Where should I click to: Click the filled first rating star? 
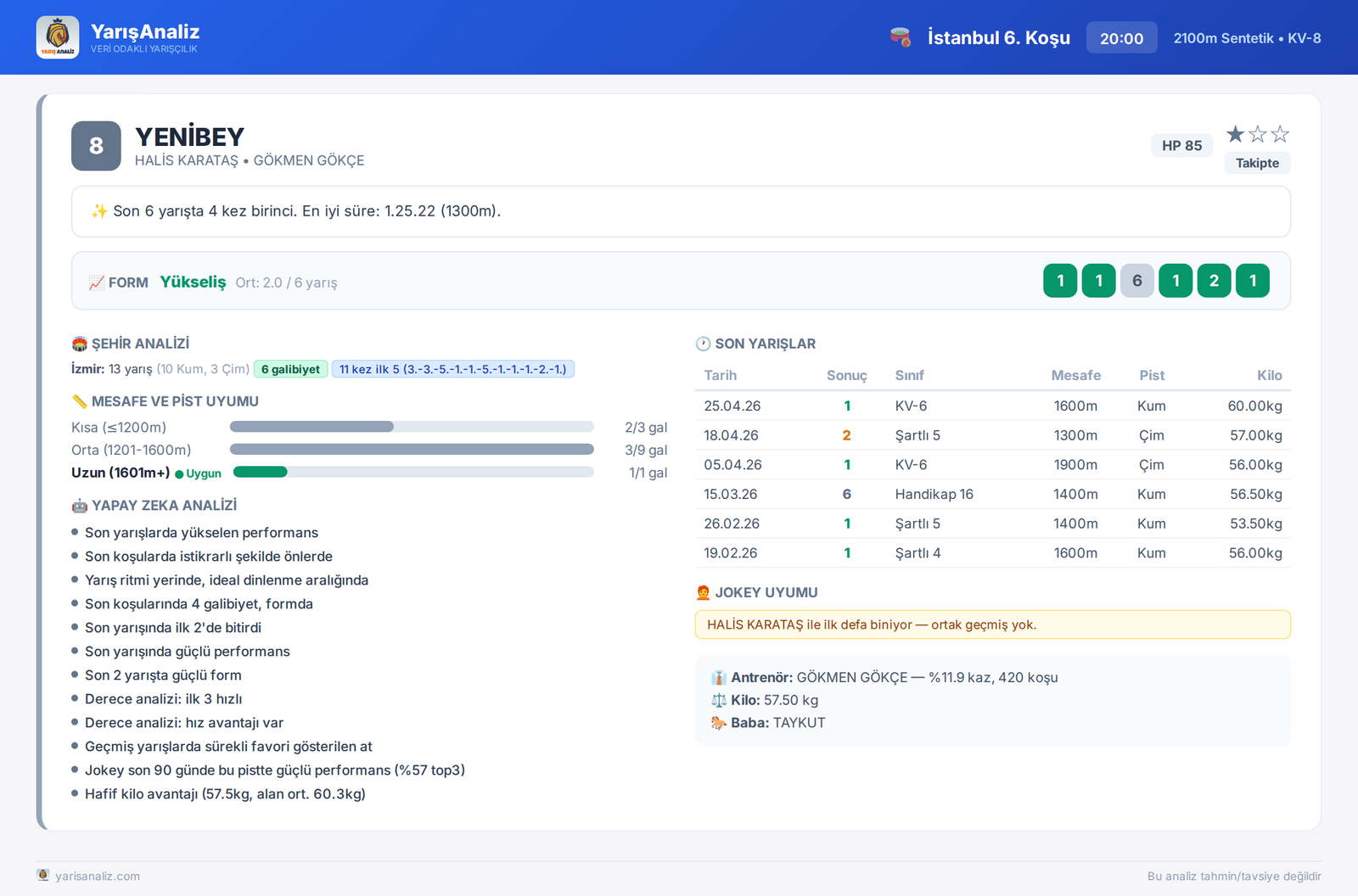1236,134
